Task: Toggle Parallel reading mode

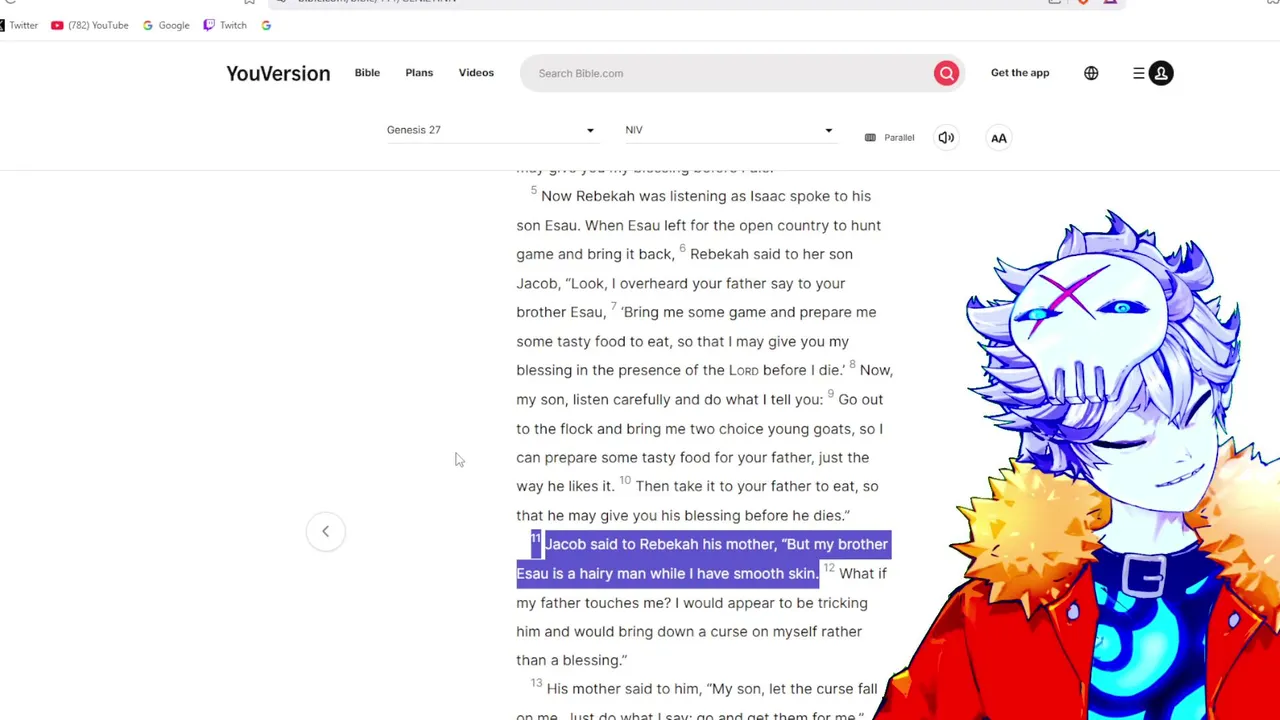Action: (x=889, y=137)
